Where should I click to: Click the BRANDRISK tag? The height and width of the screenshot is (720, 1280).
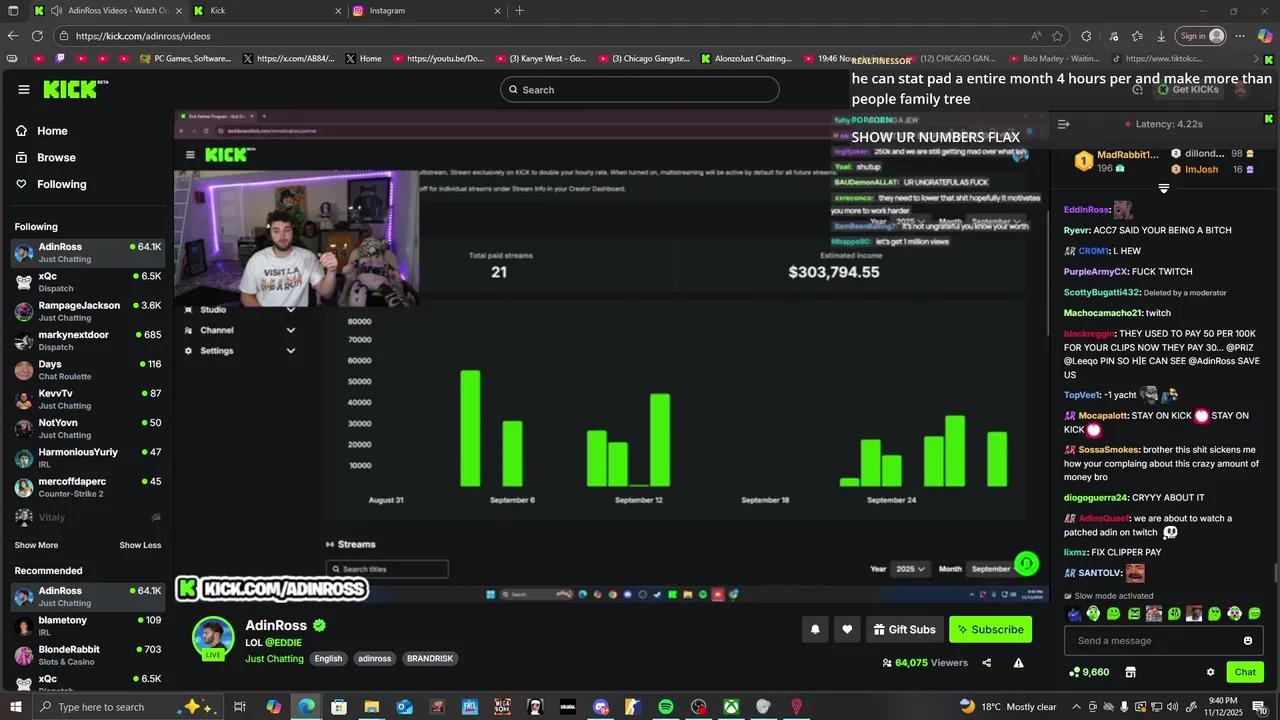[430, 659]
